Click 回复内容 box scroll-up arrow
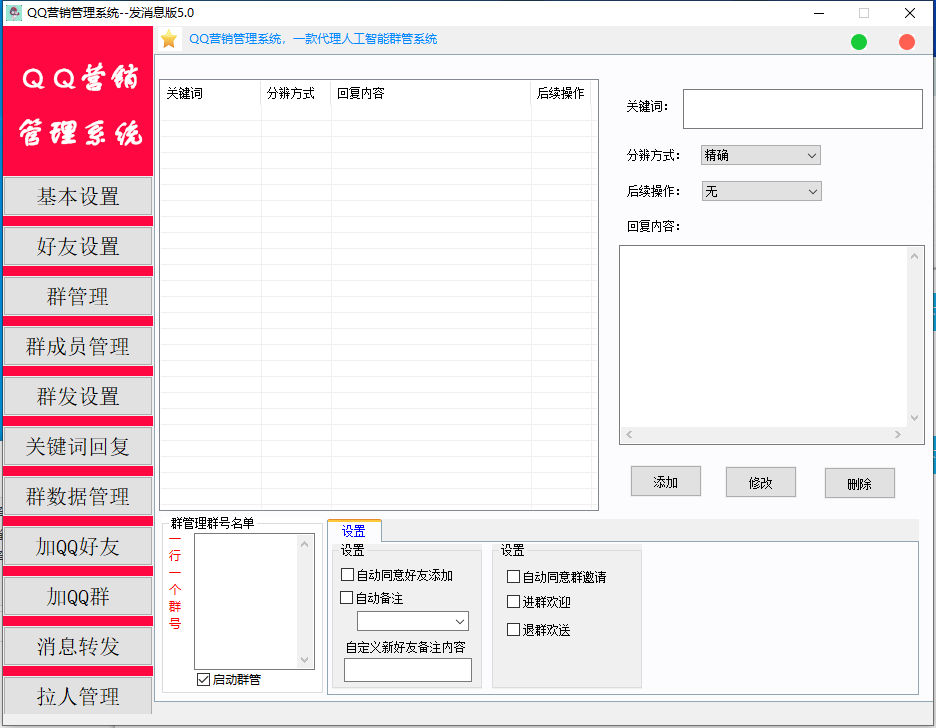This screenshot has height=728, width=936. [915, 256]
